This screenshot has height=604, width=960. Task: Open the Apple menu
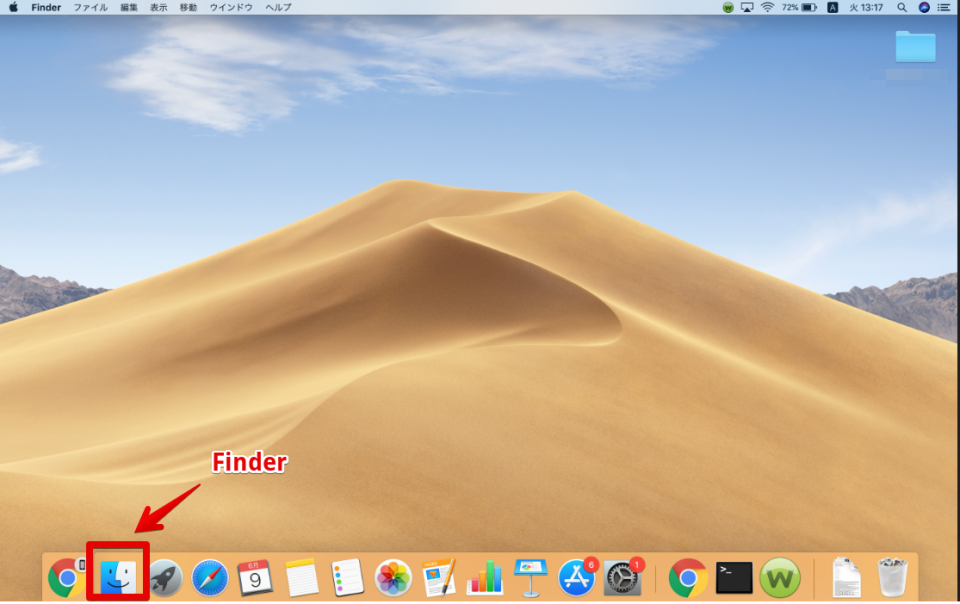click(13, 7)
